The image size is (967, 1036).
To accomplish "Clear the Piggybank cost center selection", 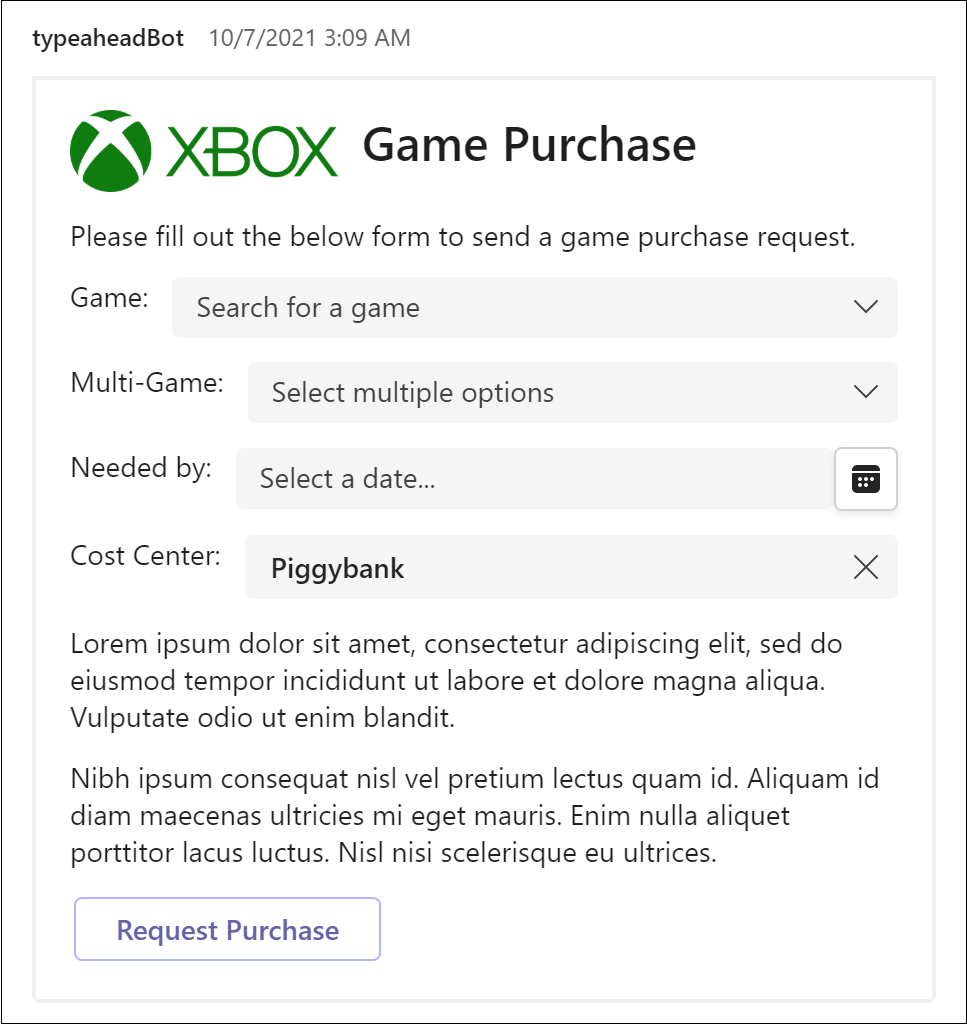I will point(865,568).
